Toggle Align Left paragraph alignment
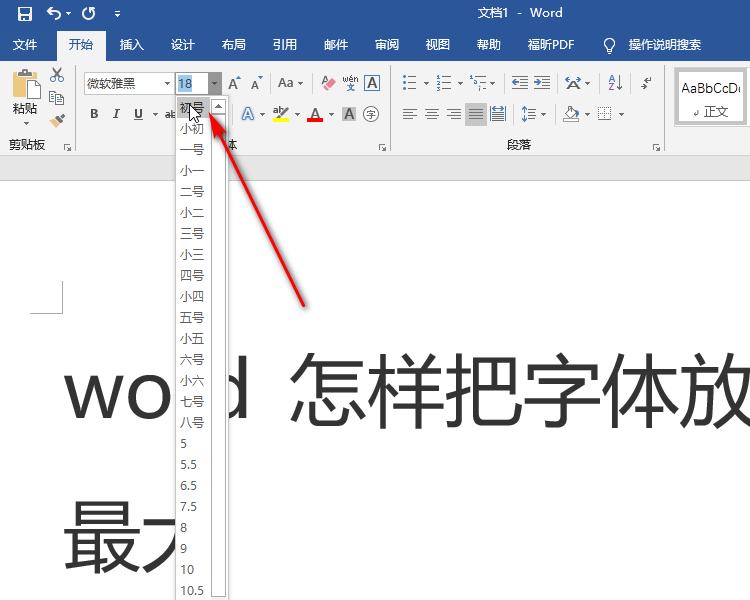The image size is (750, 600). coord(409,114)
